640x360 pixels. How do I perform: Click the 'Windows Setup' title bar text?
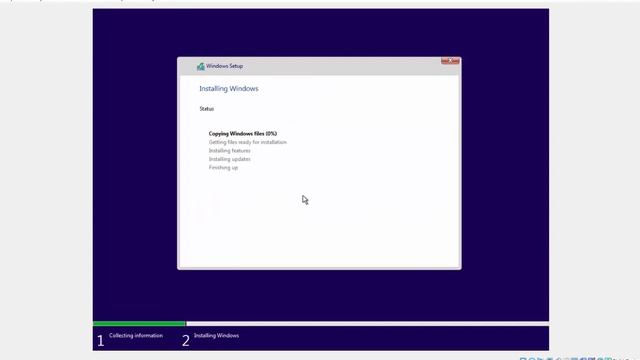tap(224, 66)
